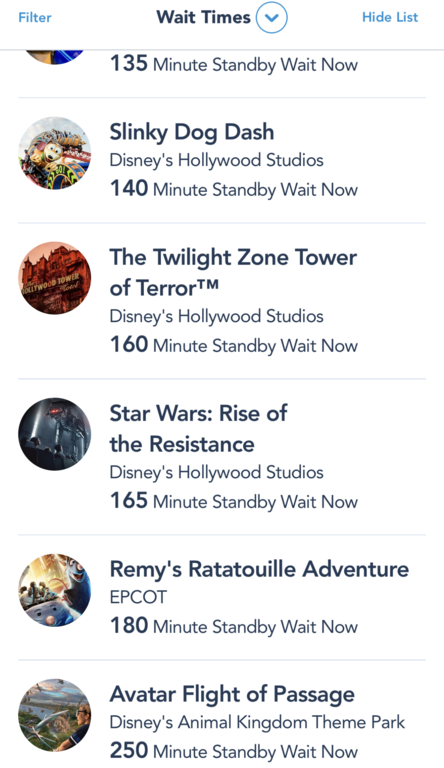This screenshot has width=444, height=768.
Task: Open the Filter options
Action: coord(35,18)
